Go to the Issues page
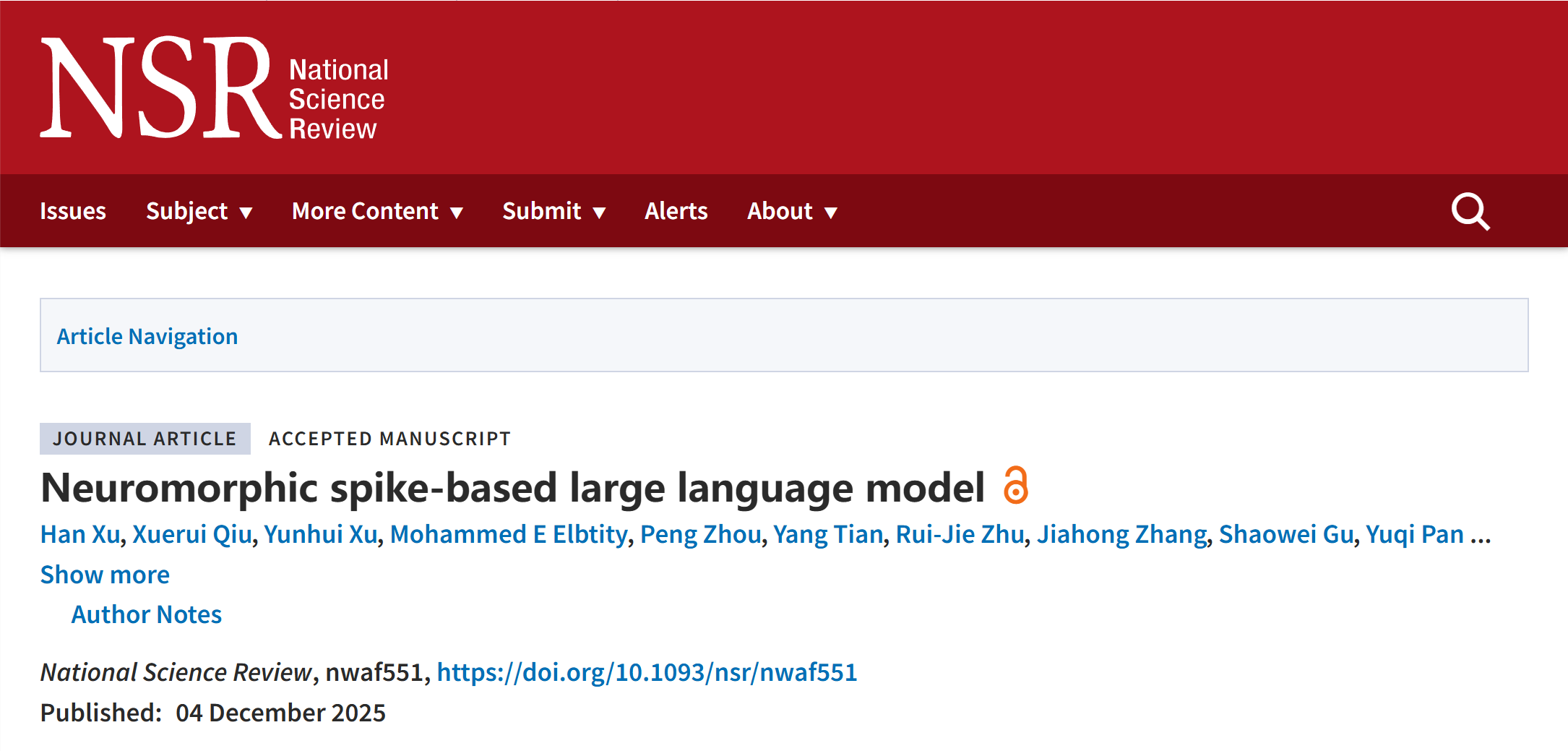 click(73, 211)
